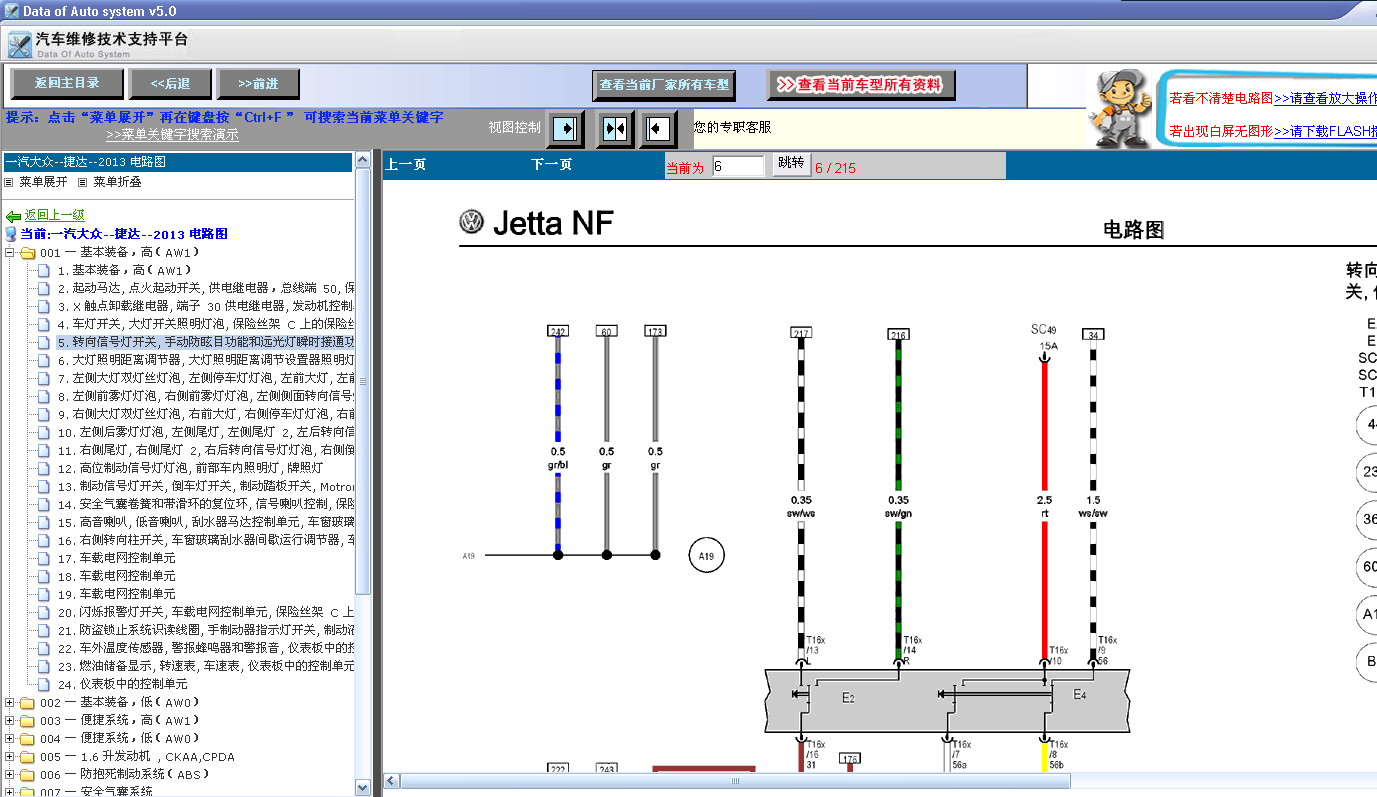
Task: Expand the 004 便捷系统 低 folder
Action: pos(10,739)
